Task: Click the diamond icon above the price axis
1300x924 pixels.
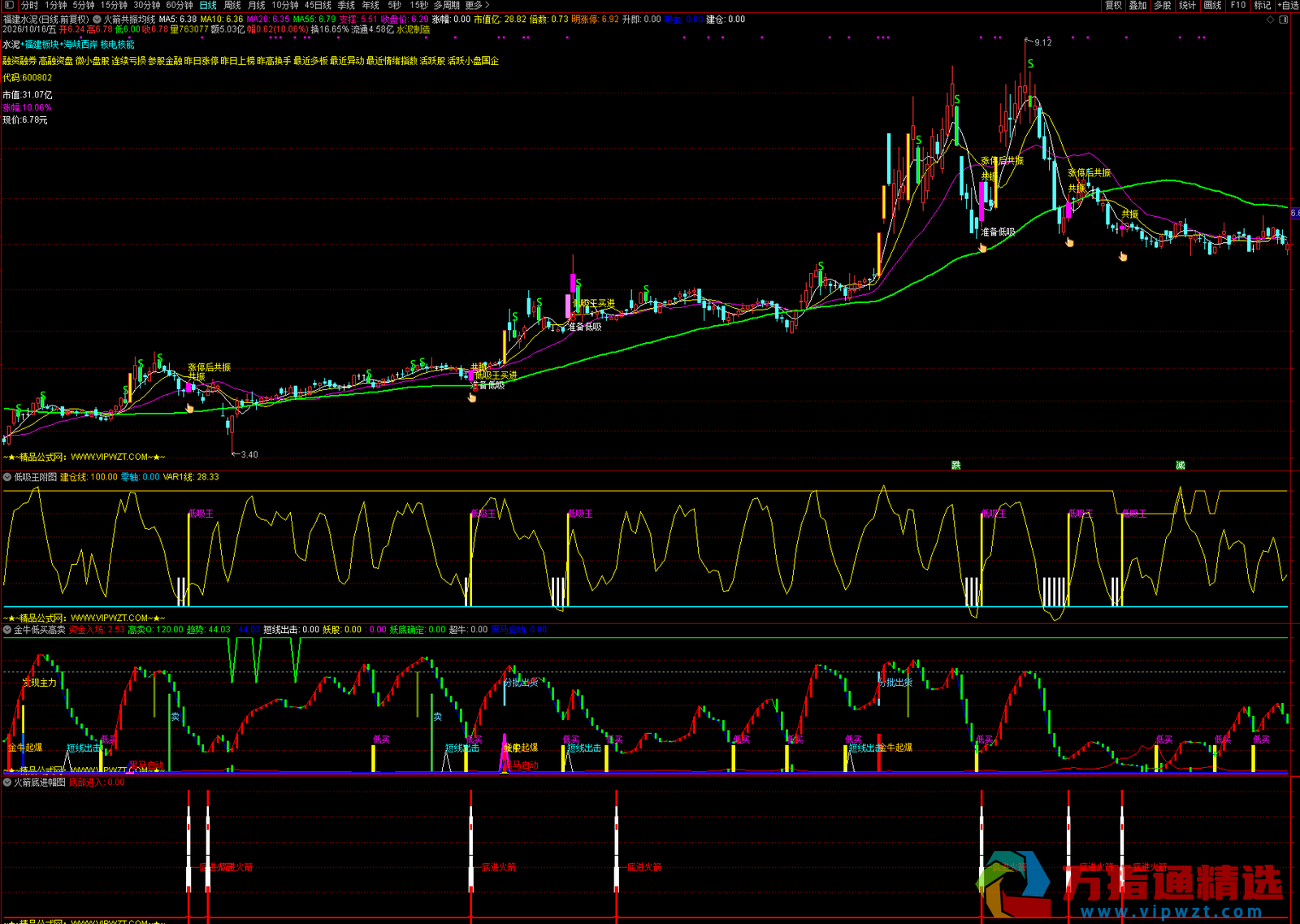Action: pyautogui.click(x=1271, y=20)
